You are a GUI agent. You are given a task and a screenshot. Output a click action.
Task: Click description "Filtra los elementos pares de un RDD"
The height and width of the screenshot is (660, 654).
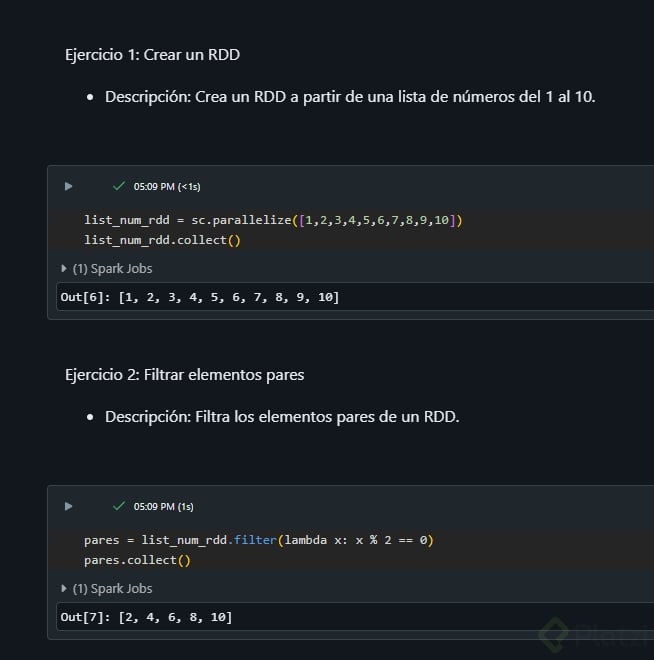click(282, 417)
